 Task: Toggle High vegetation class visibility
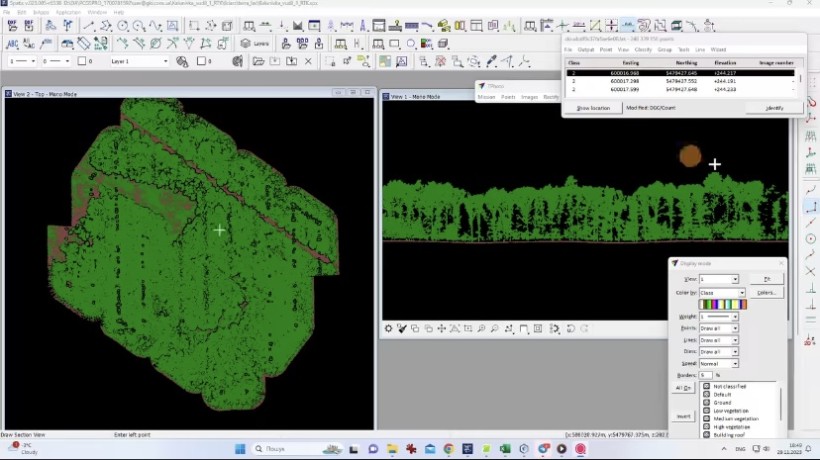706,427
